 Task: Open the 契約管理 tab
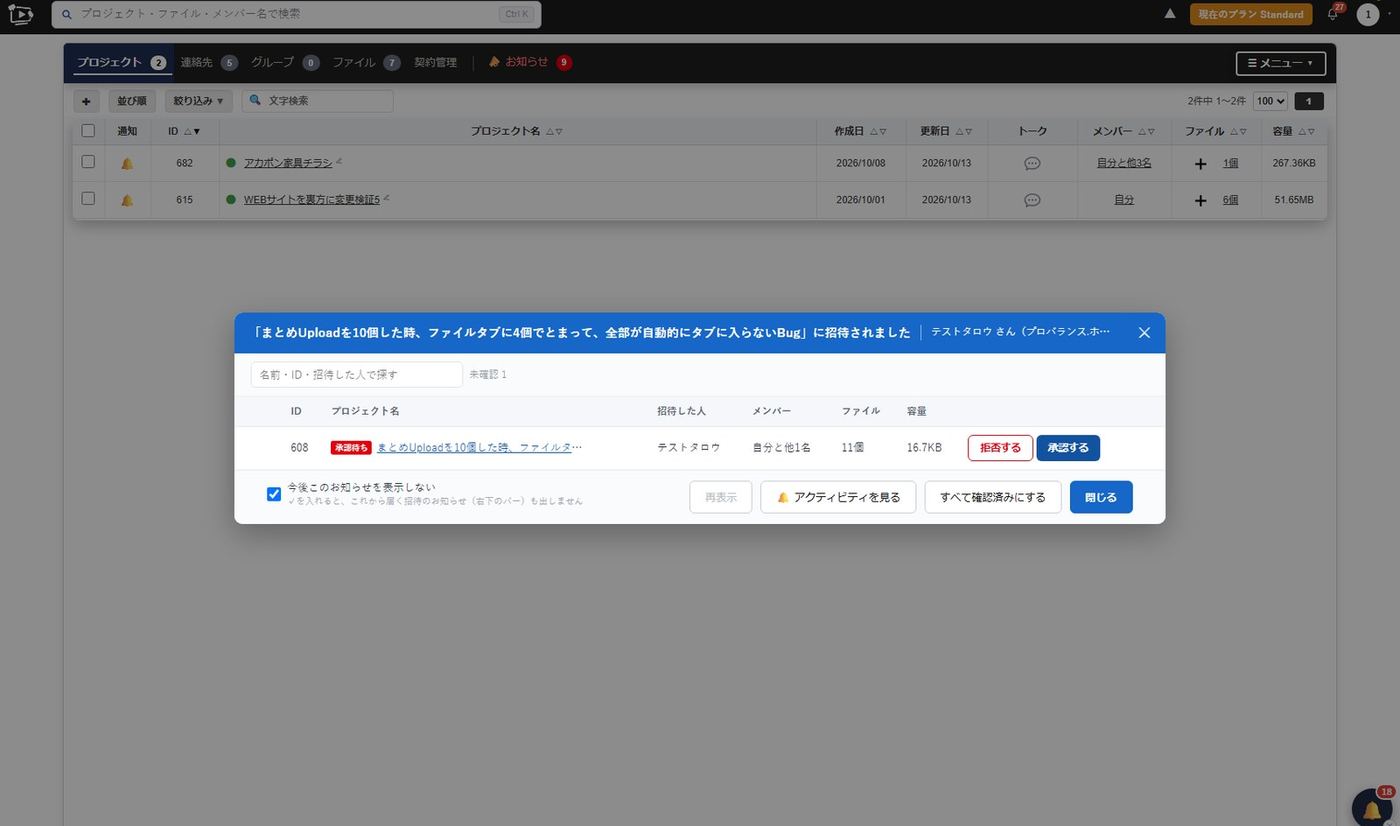(435, 62)
